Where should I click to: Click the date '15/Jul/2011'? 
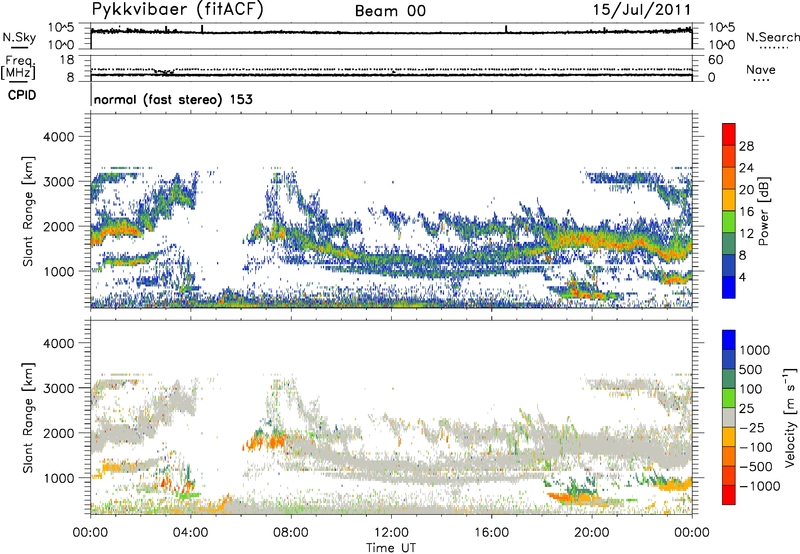point(642,10)
